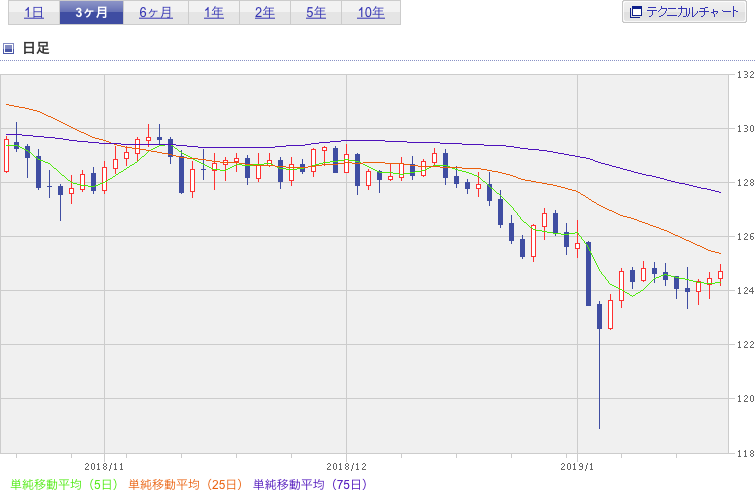Image resolution: width=755 pixels, height=493 pixels.
Task: Click the first red candlestick at chart left edge
Action: click(x=6, y=155)
